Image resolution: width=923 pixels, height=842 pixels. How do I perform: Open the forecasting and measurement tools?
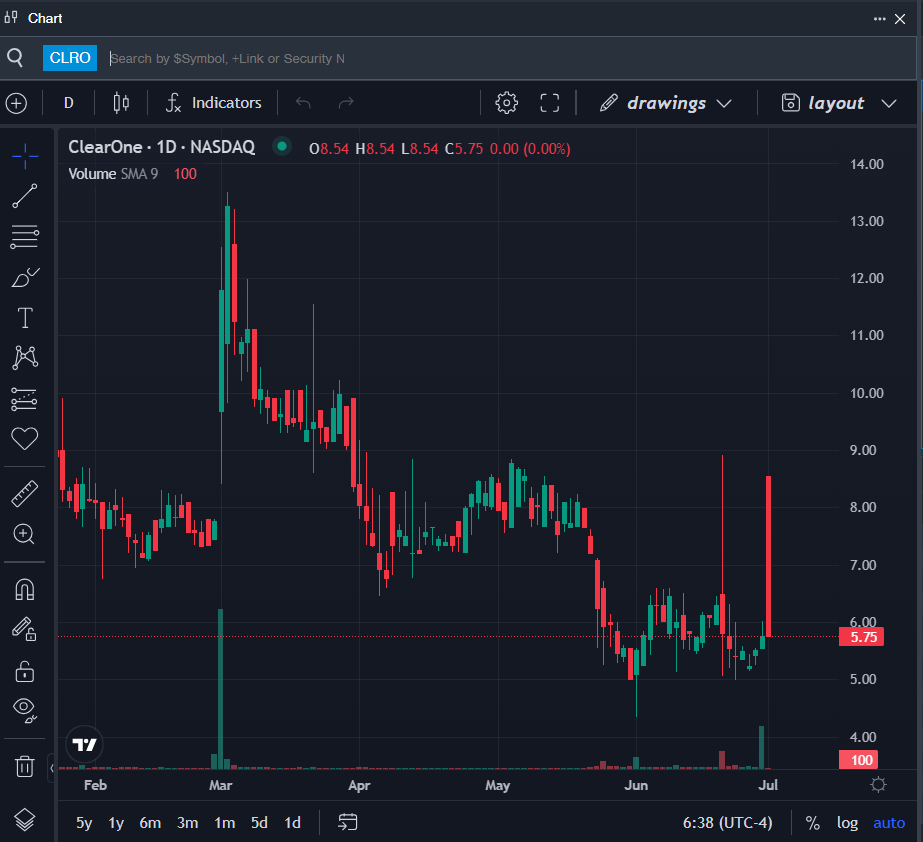click(x=25, y=399)
